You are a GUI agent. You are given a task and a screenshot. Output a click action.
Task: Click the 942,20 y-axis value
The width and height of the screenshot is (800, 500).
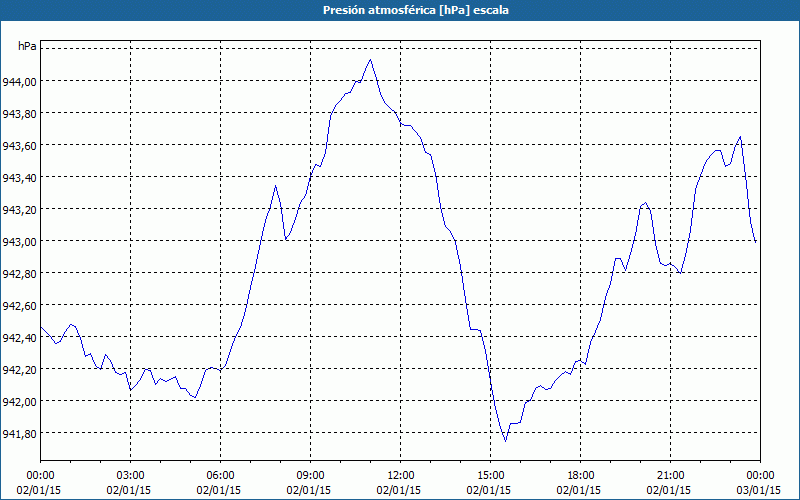[18, 369]
